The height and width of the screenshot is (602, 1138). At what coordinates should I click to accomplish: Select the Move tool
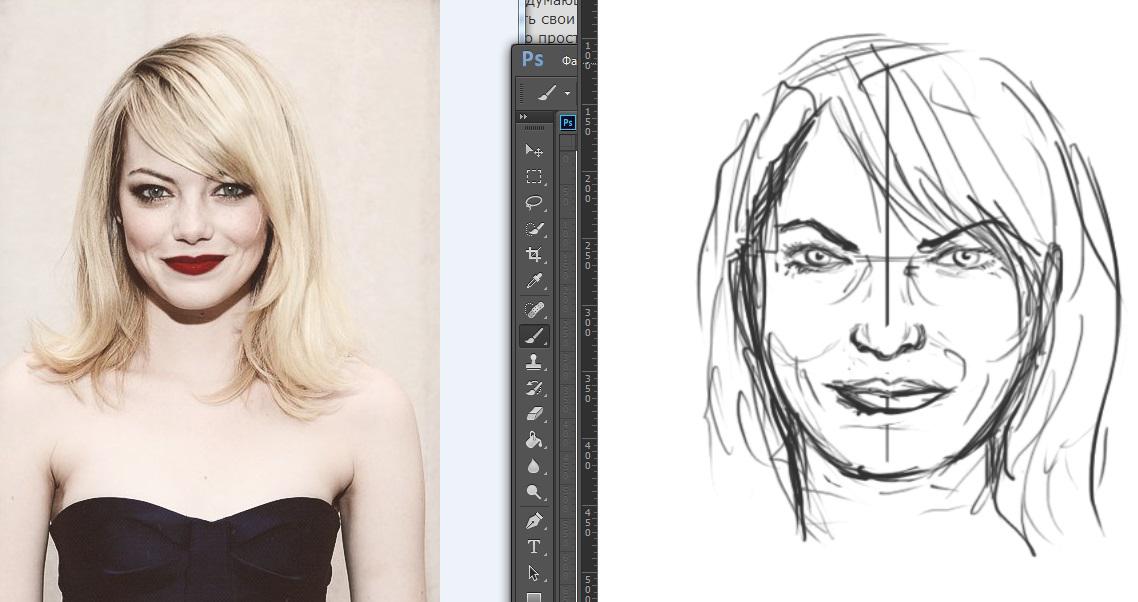[534, 150]
